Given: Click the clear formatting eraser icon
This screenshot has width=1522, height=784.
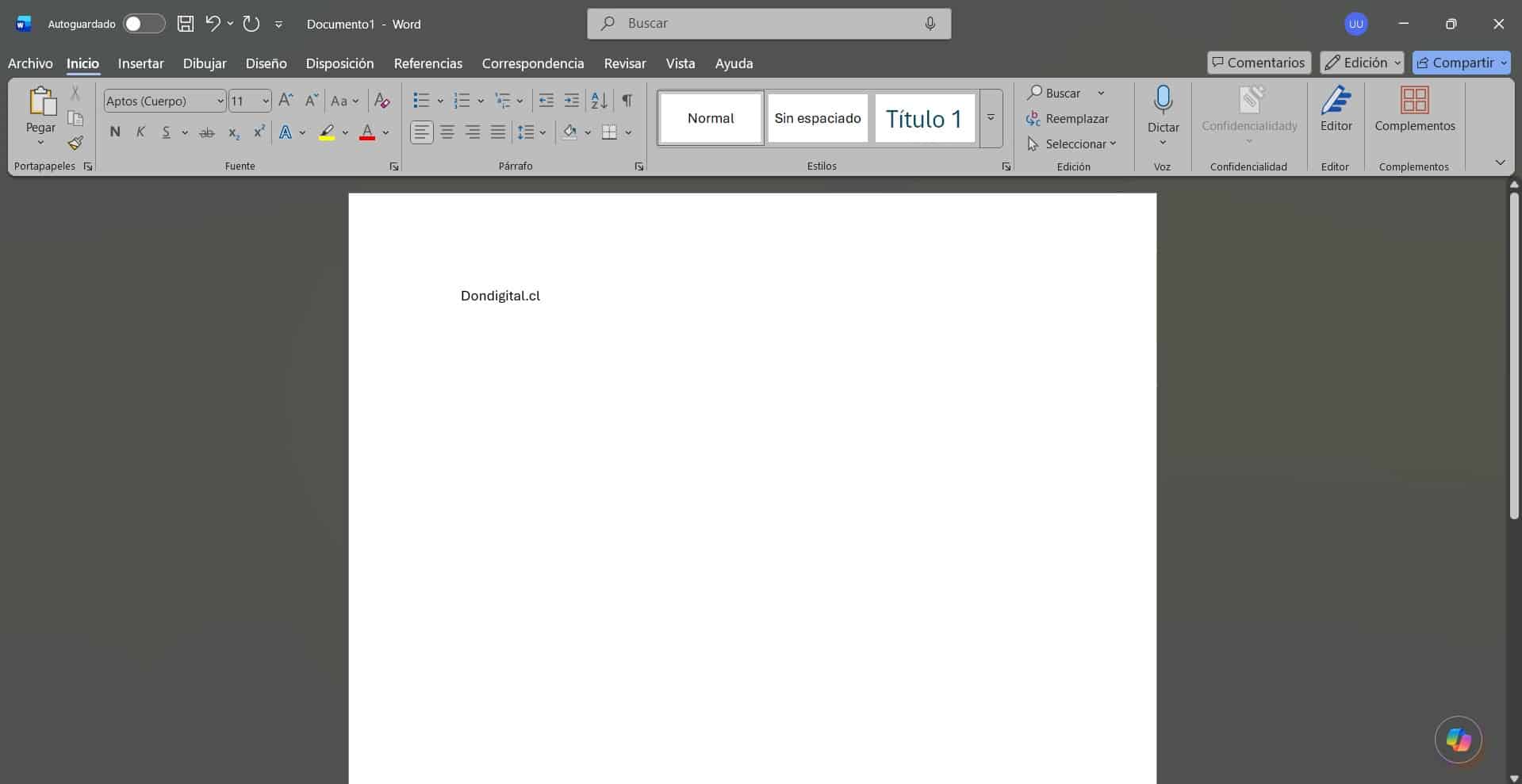Looking at the screenshot, I should pyautogui.click(x=381, y=101).
